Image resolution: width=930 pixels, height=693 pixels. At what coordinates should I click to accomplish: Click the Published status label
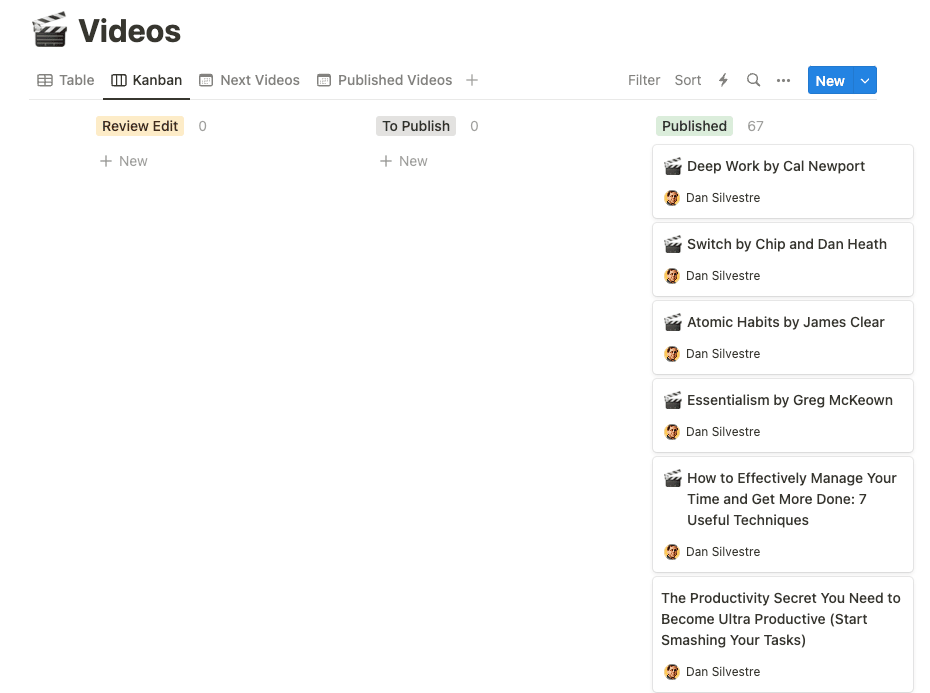coord(694,126)
